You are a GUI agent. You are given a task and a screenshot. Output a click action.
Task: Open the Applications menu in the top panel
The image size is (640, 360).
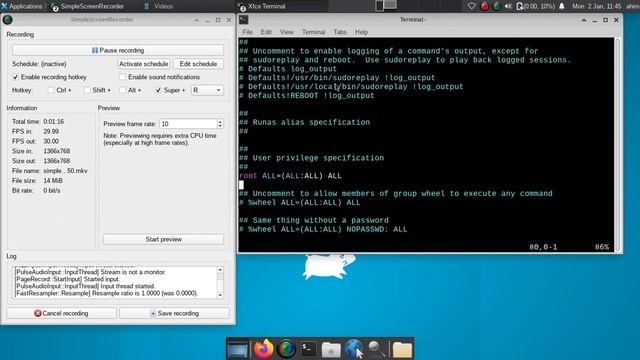[21, 6]
